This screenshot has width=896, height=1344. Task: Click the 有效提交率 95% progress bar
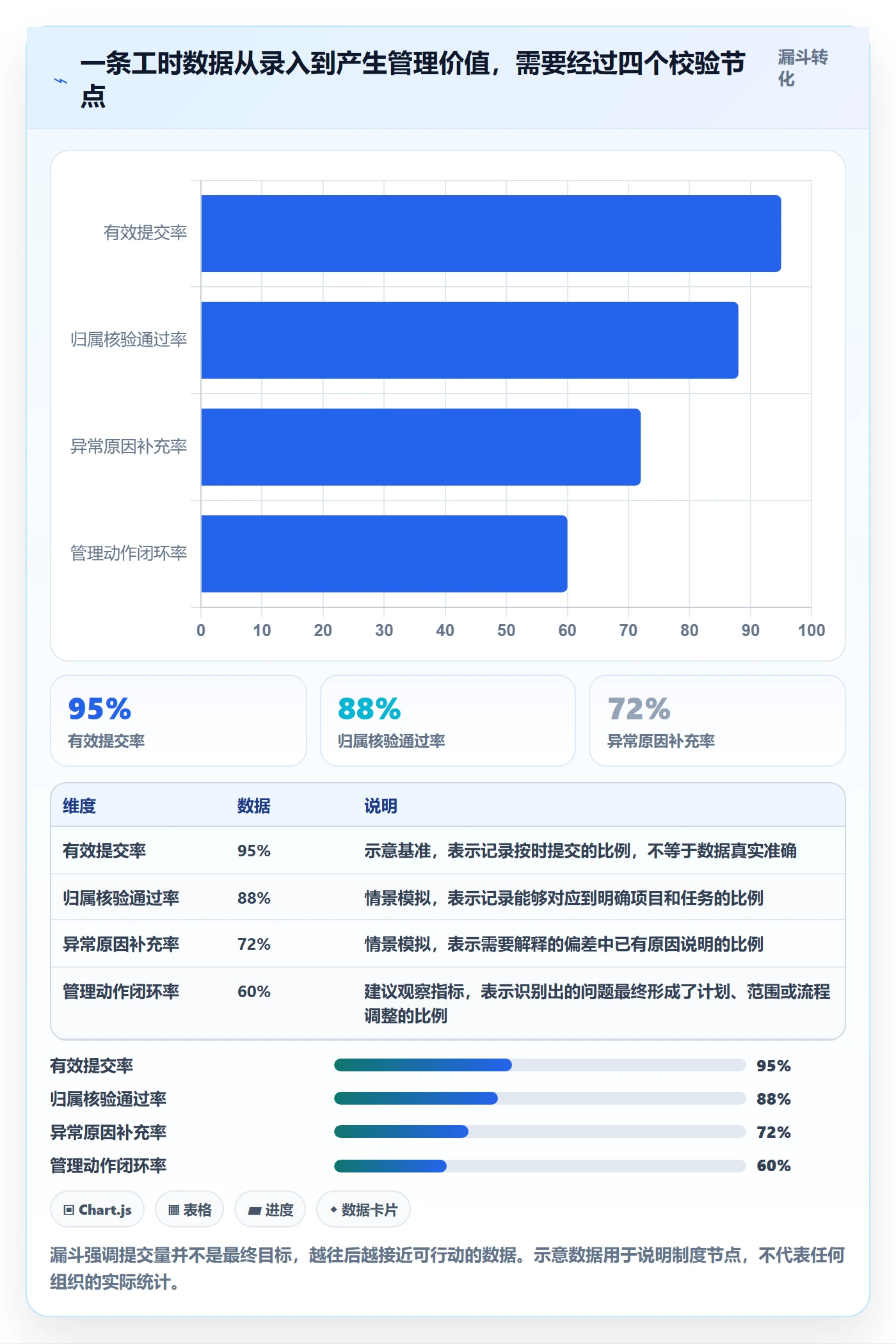pos(540,1065)
